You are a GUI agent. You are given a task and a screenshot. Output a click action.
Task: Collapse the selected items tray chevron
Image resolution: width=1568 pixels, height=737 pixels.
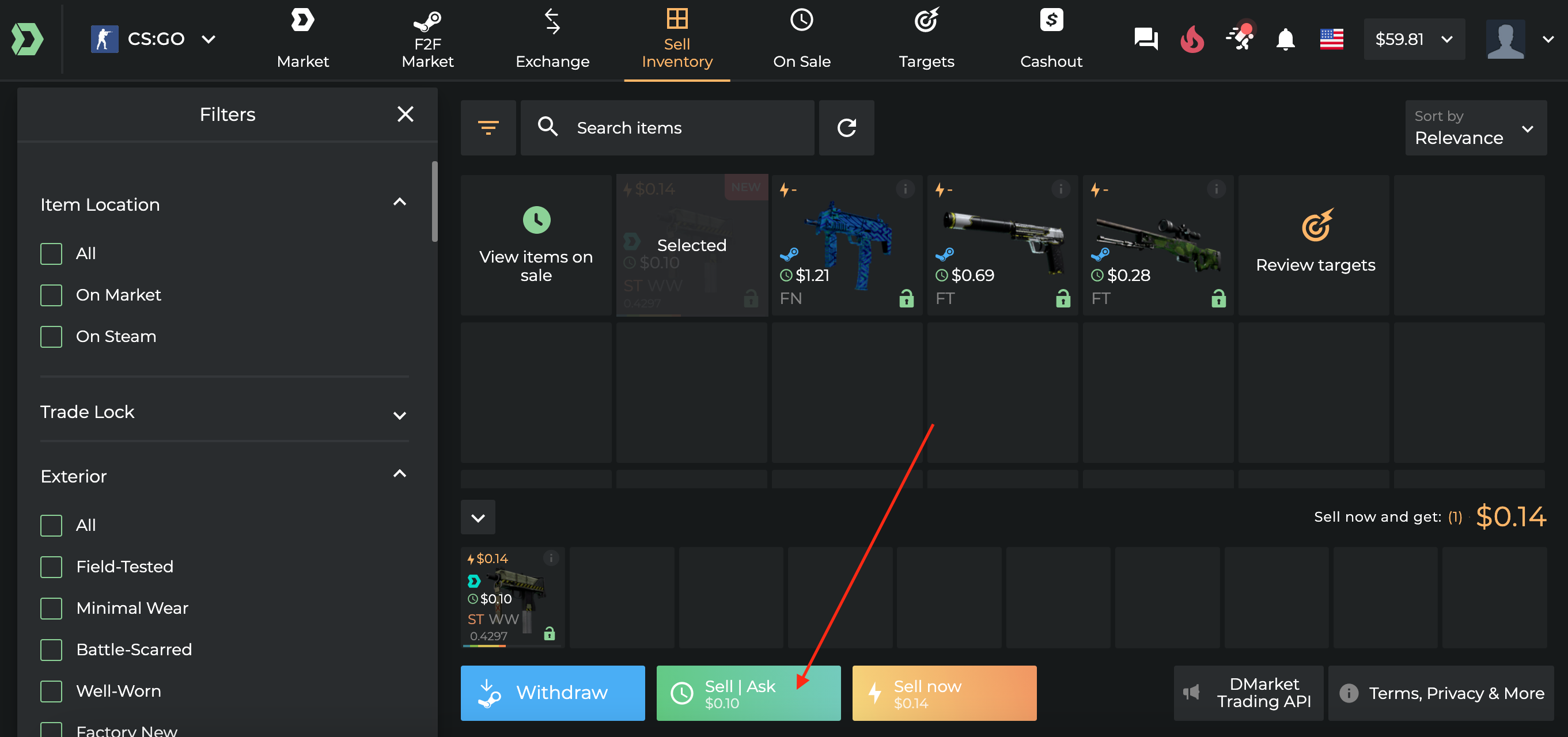(x=478, y=517)
